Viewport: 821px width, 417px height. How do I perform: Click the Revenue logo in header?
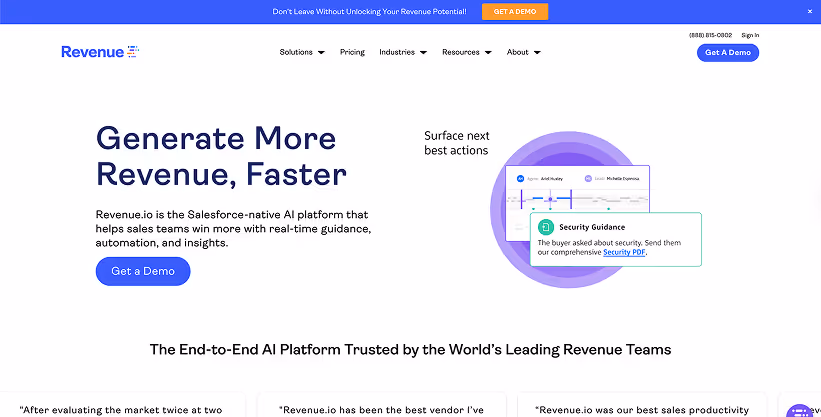point(100,51)
